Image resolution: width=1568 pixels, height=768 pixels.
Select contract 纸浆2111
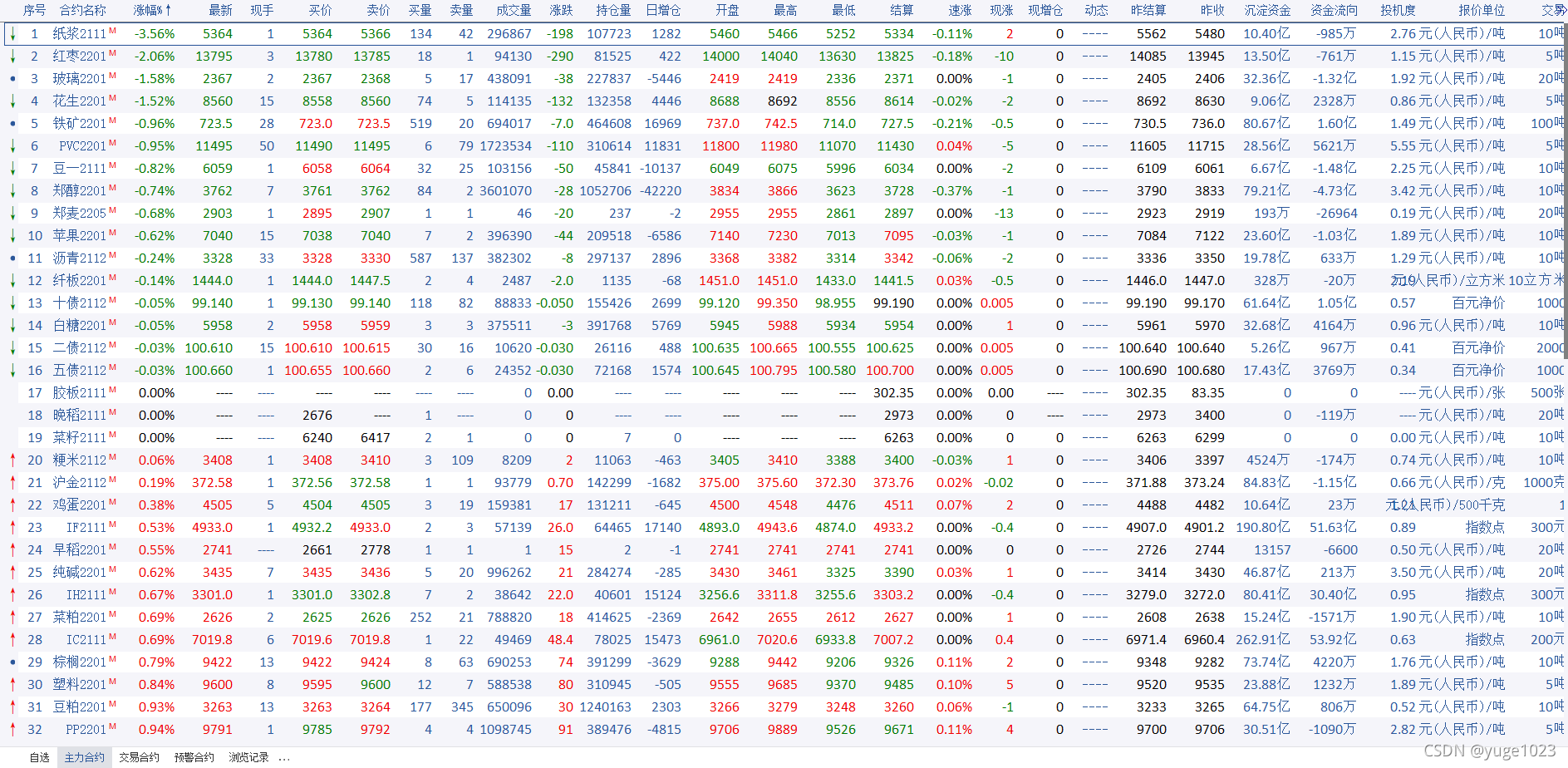[x=79, y=34]
